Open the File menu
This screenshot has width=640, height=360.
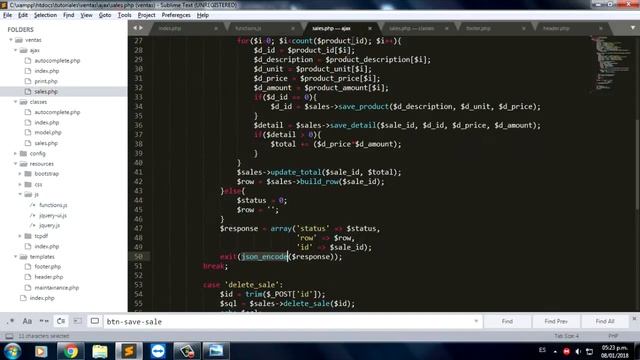pyautogui.click(x=7, y=15)
